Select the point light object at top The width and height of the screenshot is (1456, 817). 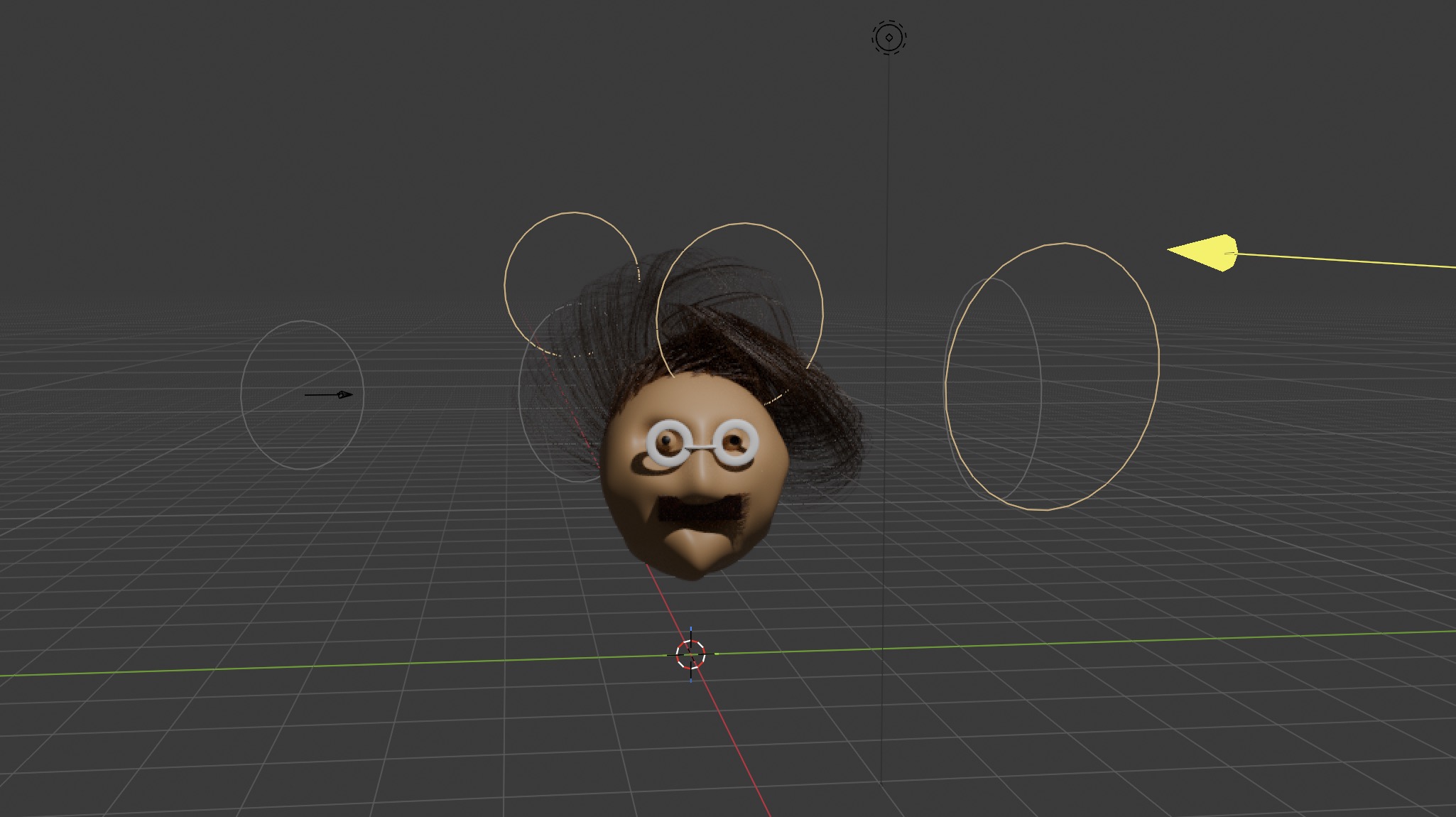[x=889, y=37]
